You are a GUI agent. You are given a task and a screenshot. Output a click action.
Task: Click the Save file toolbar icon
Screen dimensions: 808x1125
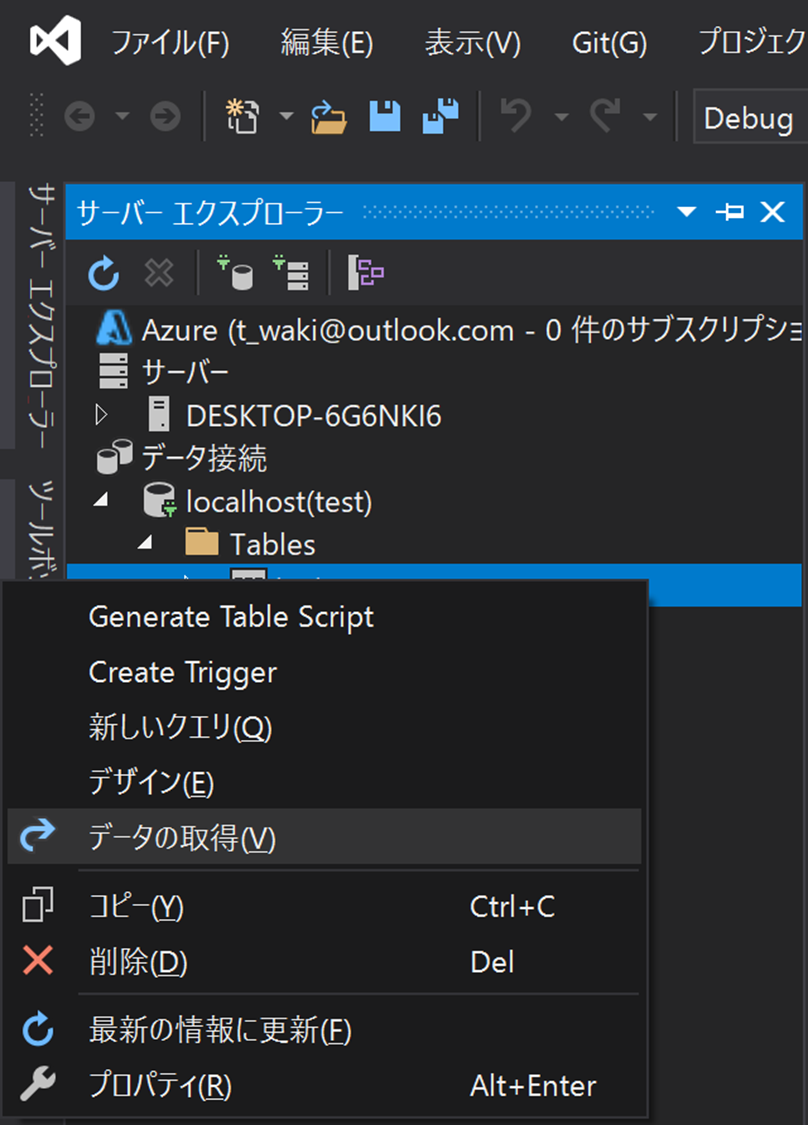[385, 116]
